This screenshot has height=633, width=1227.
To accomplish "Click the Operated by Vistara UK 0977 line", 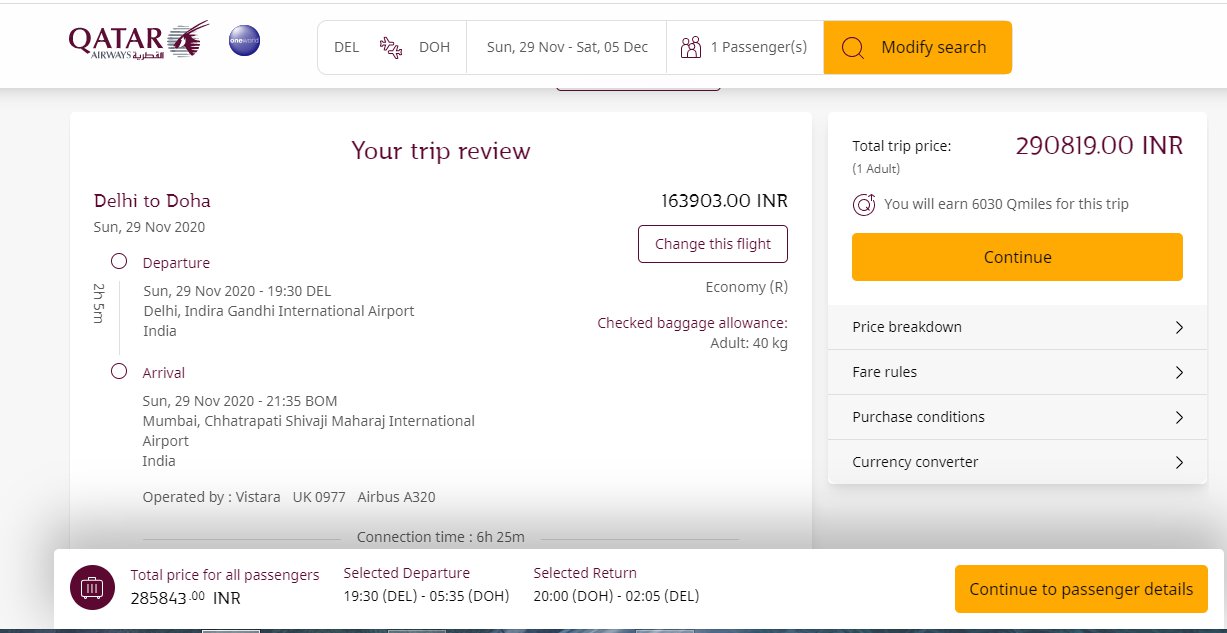I will tap(289, 497).
